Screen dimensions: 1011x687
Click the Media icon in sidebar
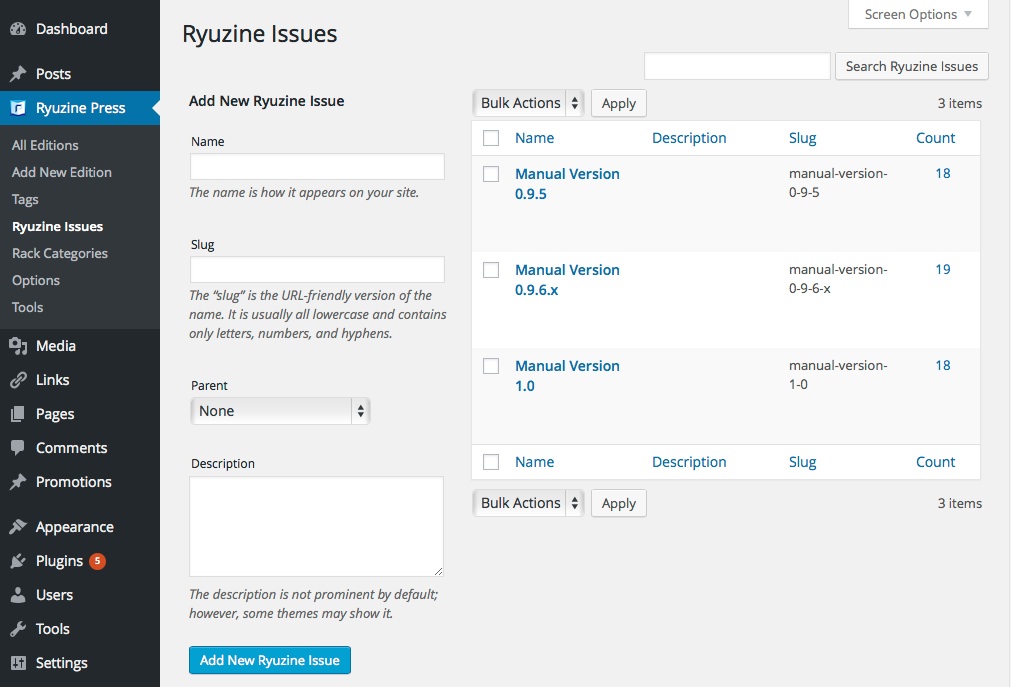(18, 346)
